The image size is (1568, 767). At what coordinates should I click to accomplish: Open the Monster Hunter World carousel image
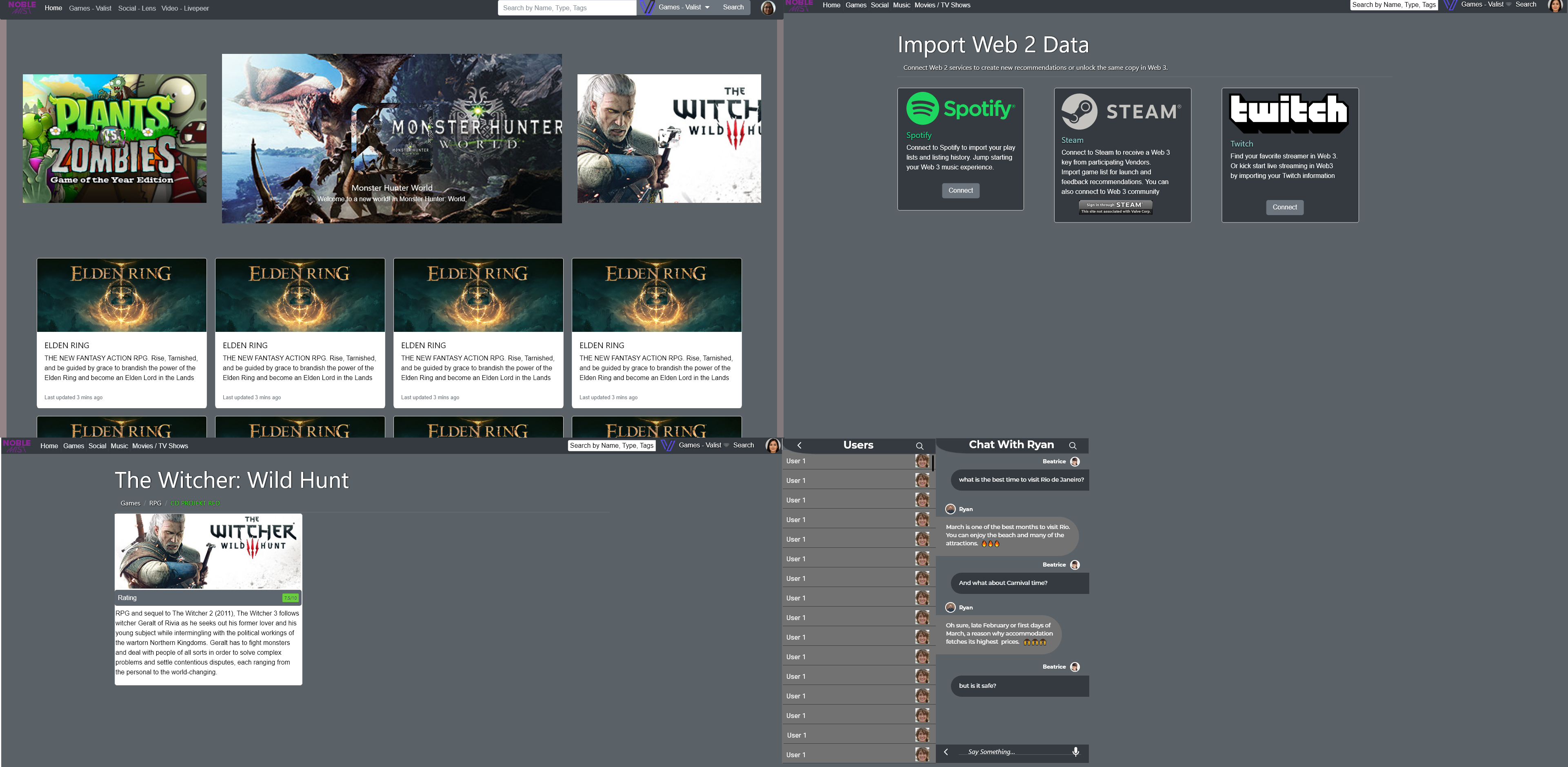391,139
